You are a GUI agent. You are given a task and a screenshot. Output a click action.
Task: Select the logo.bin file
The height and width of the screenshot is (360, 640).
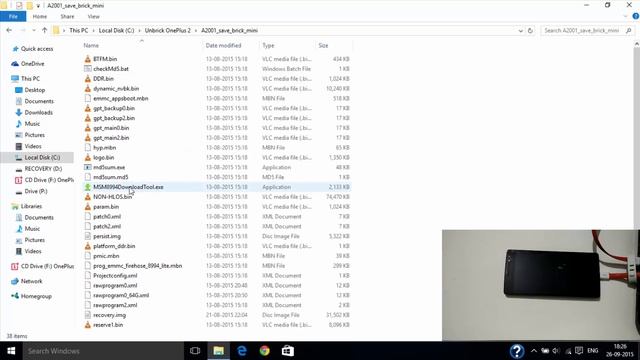click(x=104, y=158)
